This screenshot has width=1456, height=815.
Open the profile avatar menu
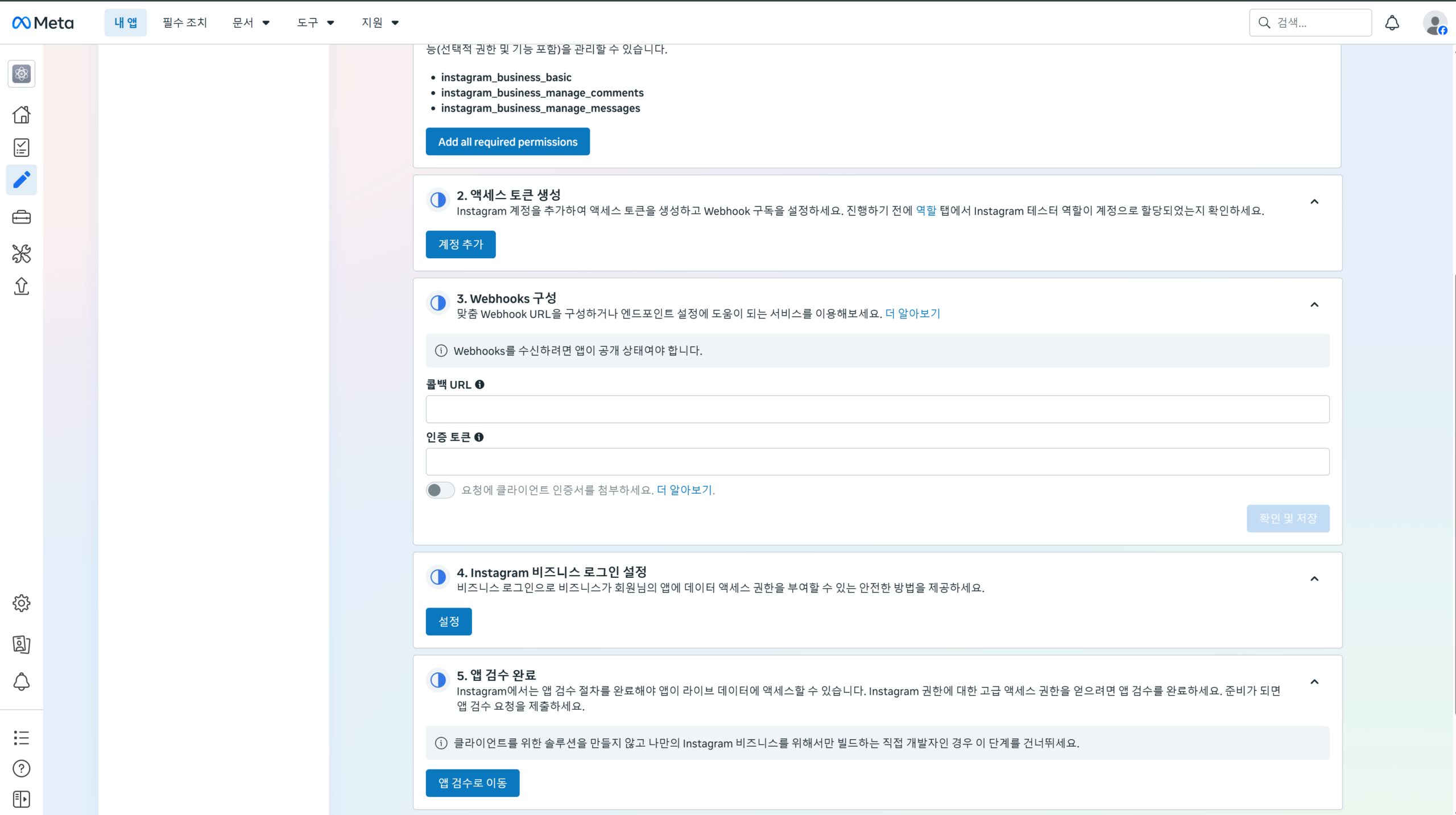tap(1435, 23)
